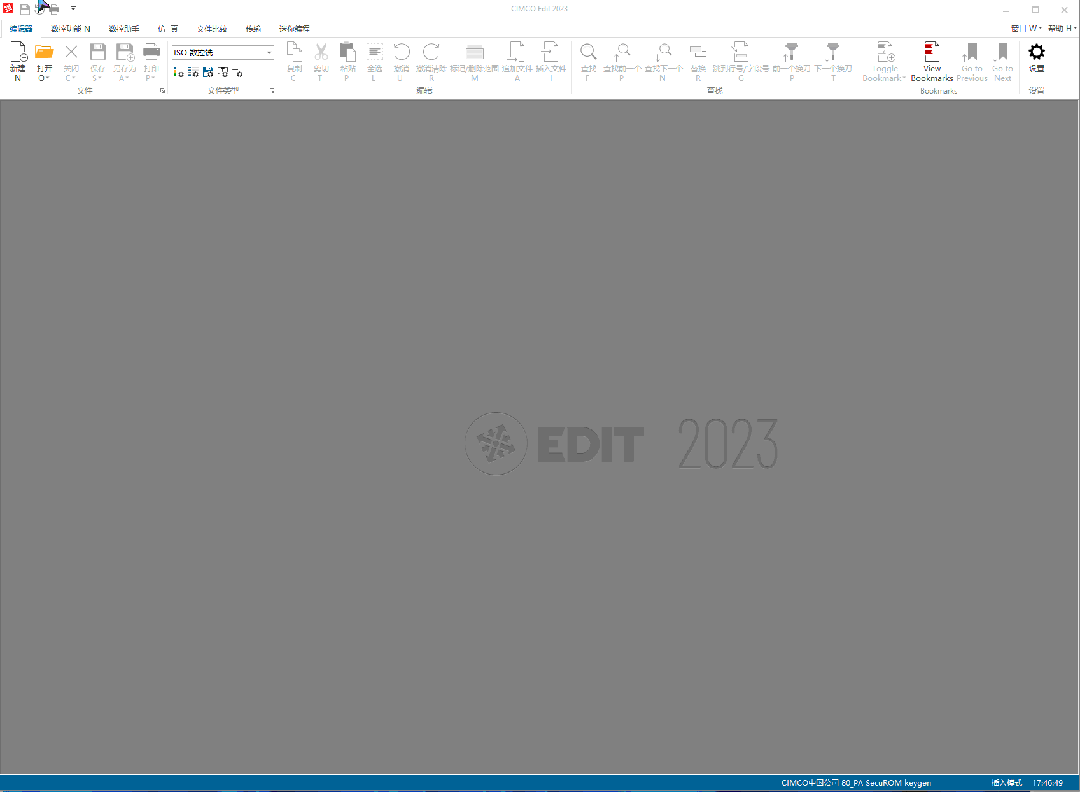The width and height of the screenshot is (1080, 792).
Task: Click the license text CIMCO 60_PA SecuROM keygen
Action: (855, 783)
